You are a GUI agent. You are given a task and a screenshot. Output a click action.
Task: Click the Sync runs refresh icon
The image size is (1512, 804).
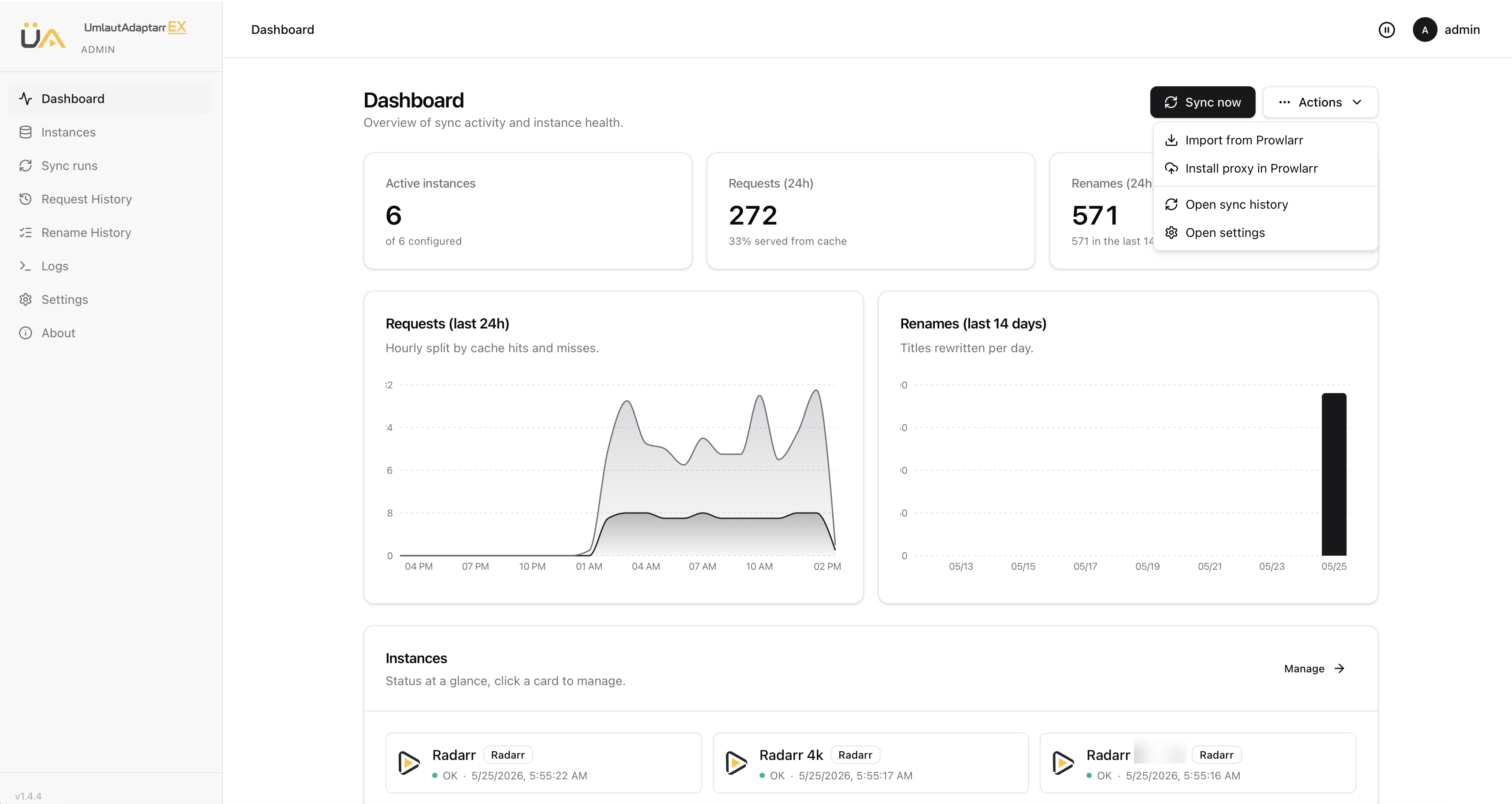point(25,166)
